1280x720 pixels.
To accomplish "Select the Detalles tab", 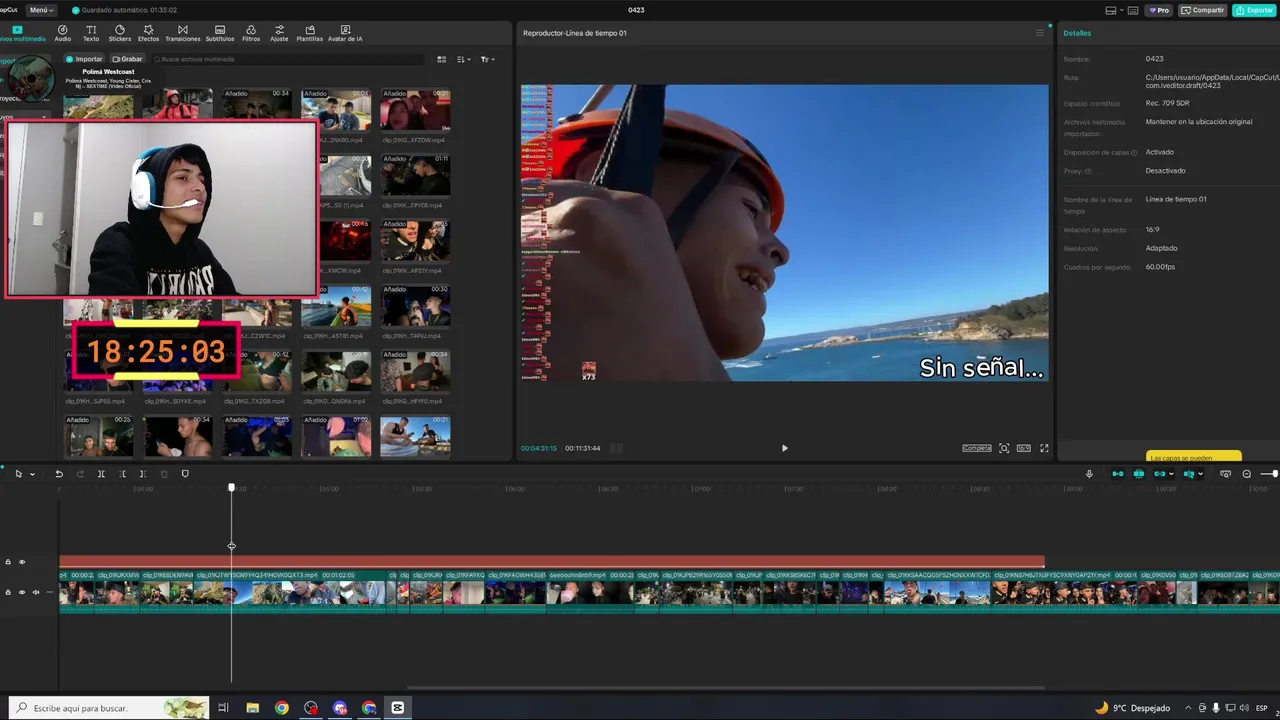I will pyautogui.click(x=1077, y=33).
